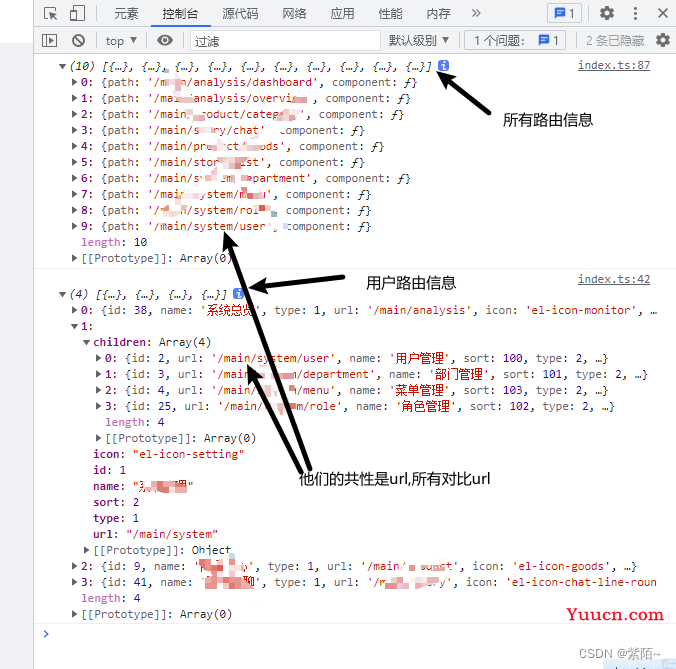Click the console prompt input caret
The image size is (676, 669).
[46, 634]
